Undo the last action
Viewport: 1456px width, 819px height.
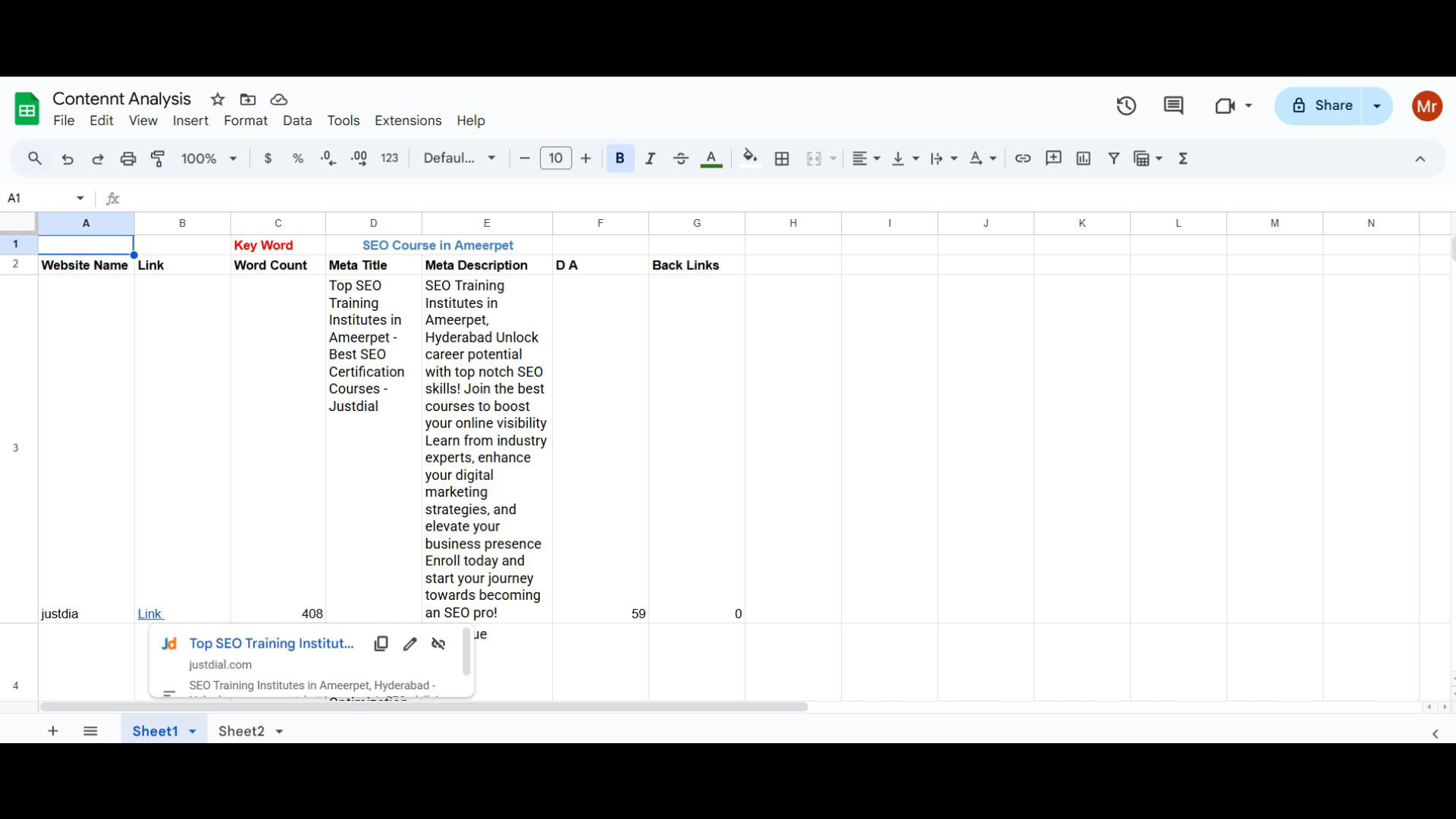pos(67,158)
